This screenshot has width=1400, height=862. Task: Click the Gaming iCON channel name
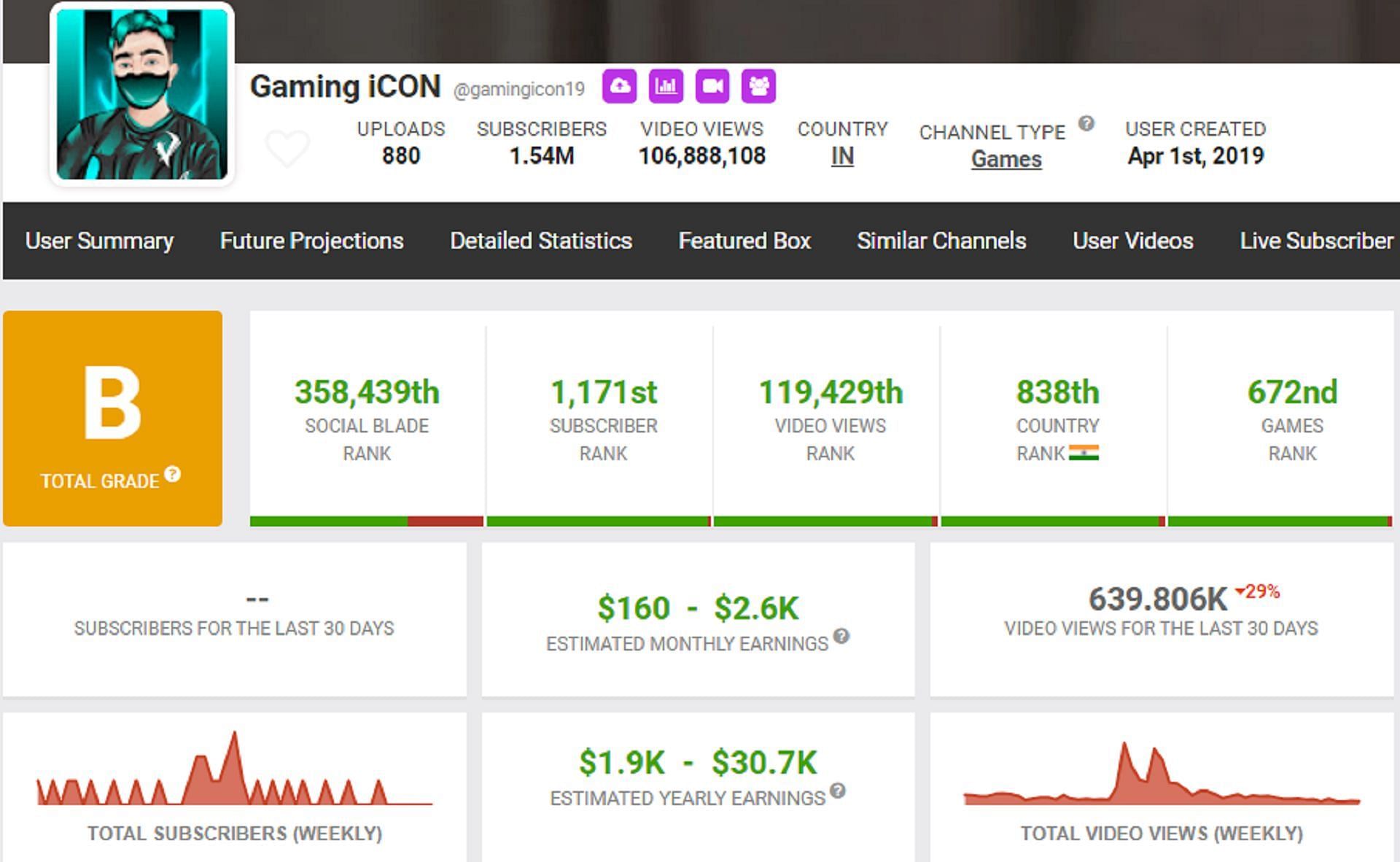pos(345,86)
